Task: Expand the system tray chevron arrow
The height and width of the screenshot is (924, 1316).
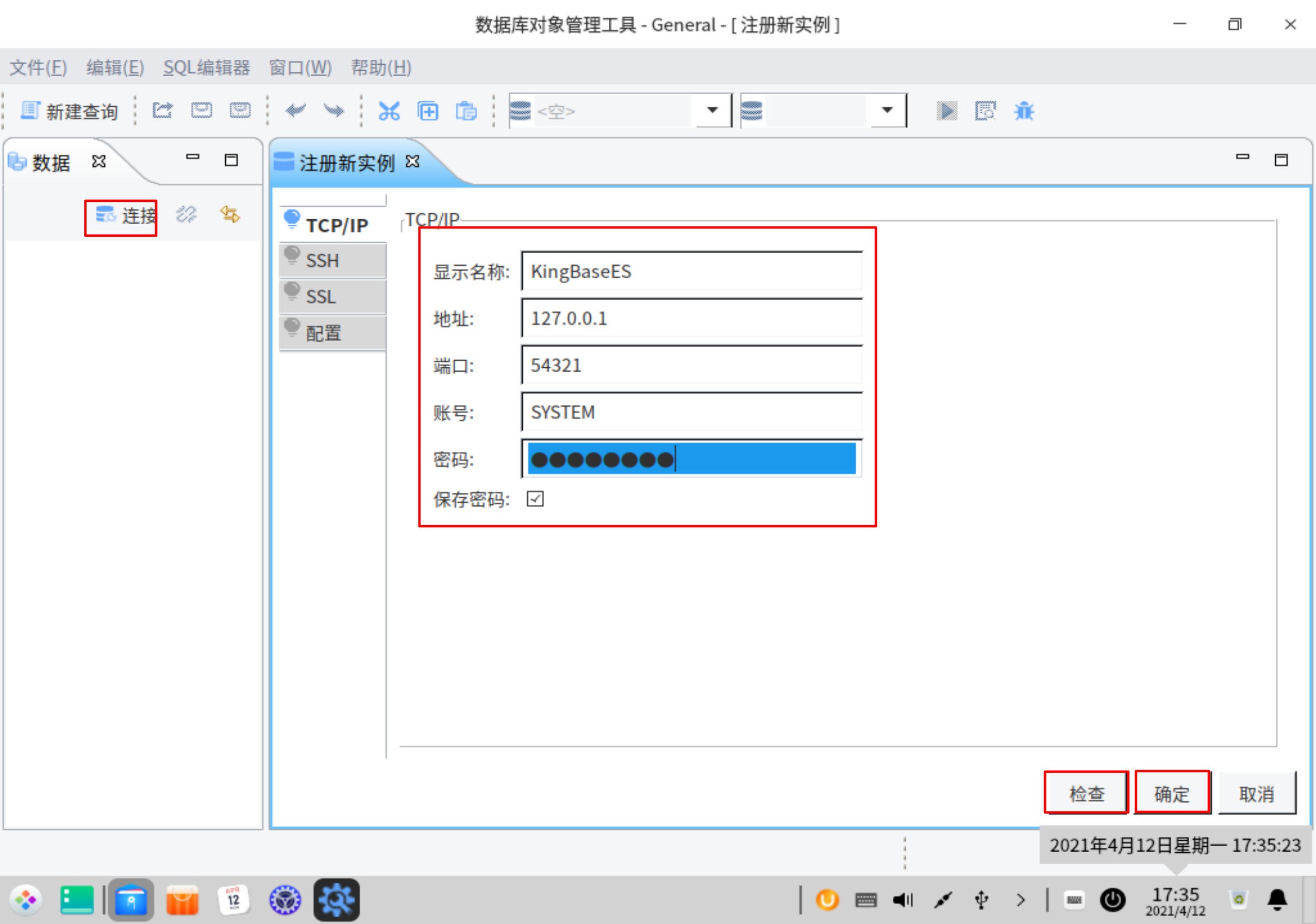Action: pyautogui.click(x=1020, y=900)
